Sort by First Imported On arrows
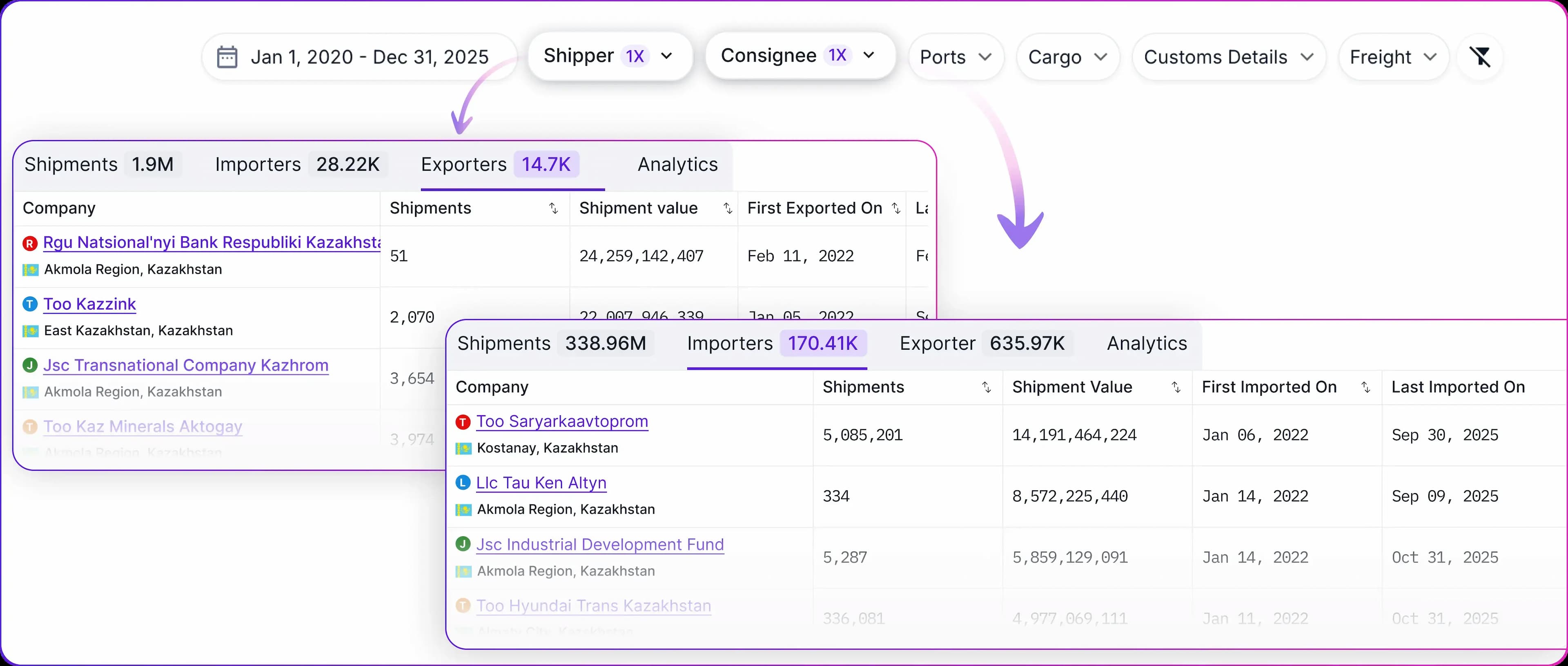 pos(1365,387)
